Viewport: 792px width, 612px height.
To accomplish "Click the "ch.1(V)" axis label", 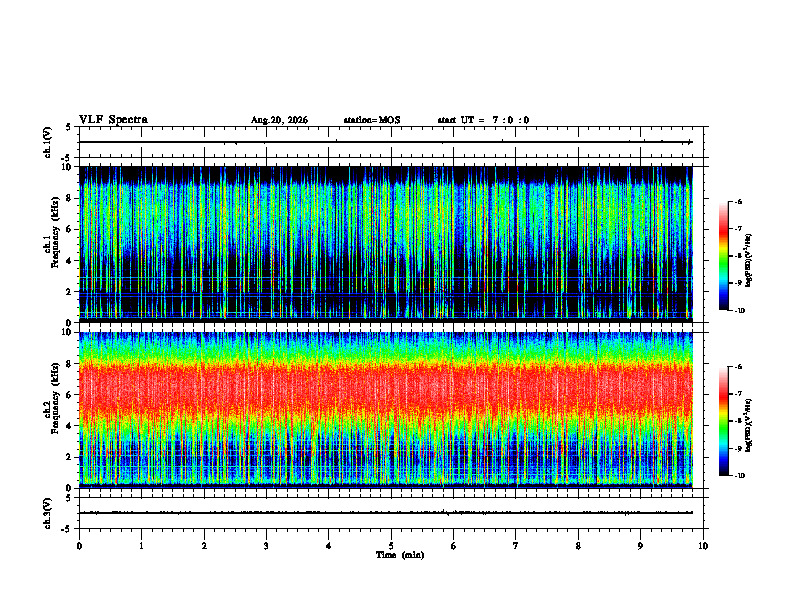I will pyautogui.click(x=48, y=142).
